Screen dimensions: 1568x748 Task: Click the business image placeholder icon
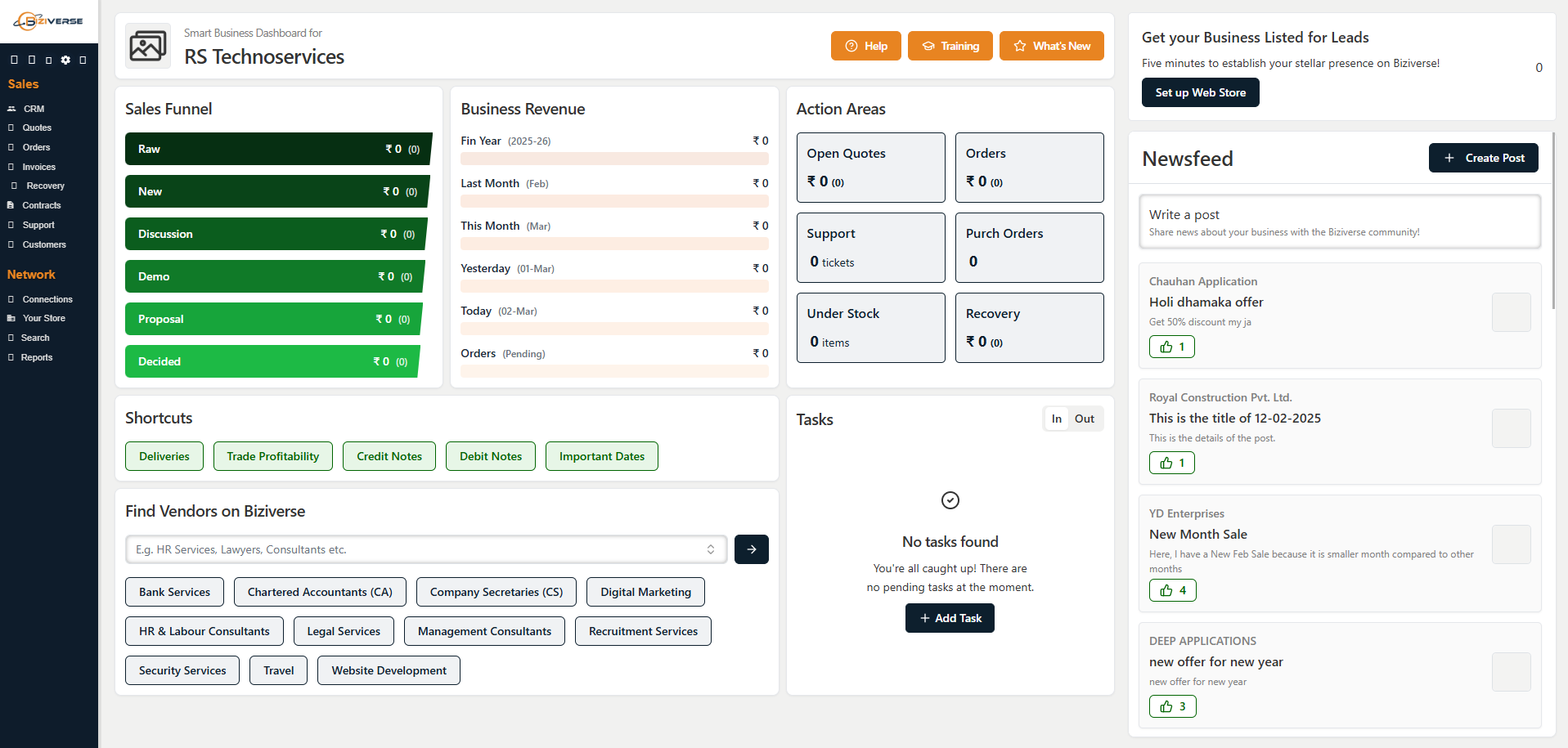coord(148,46)
